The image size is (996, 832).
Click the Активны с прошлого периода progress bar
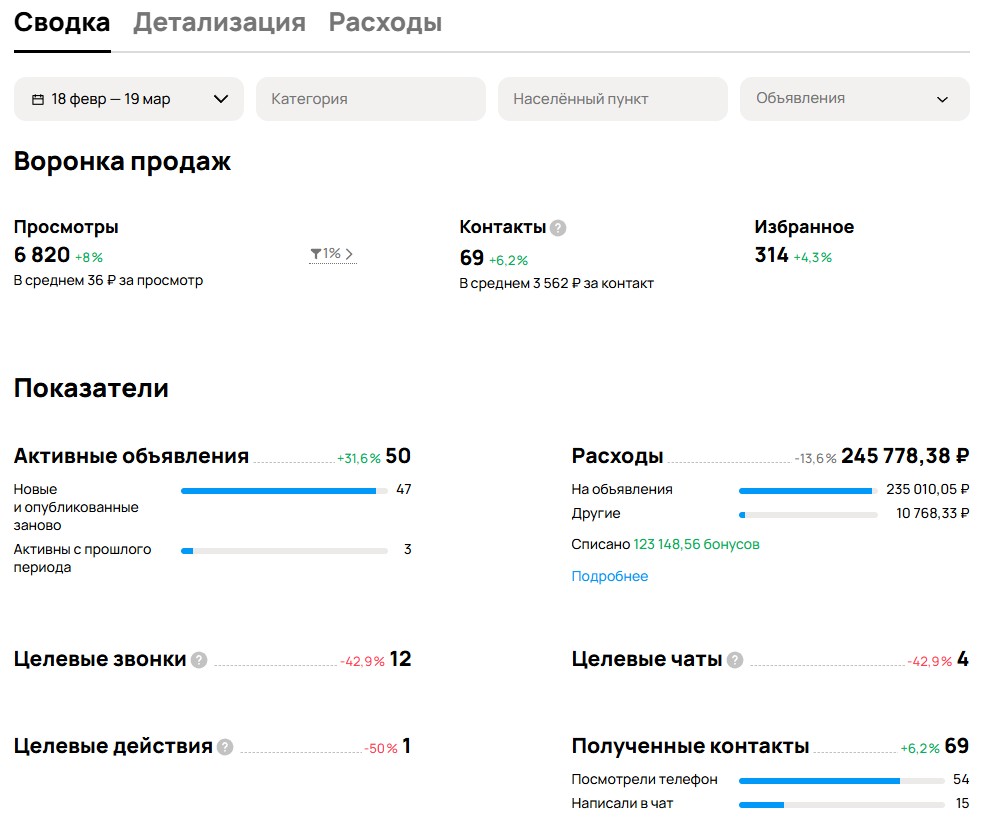point(284,551)
